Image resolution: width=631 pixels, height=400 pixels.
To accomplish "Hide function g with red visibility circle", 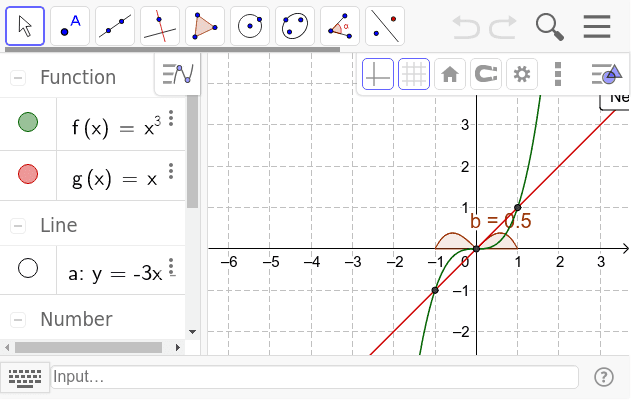I will click(x=28, y=174).
